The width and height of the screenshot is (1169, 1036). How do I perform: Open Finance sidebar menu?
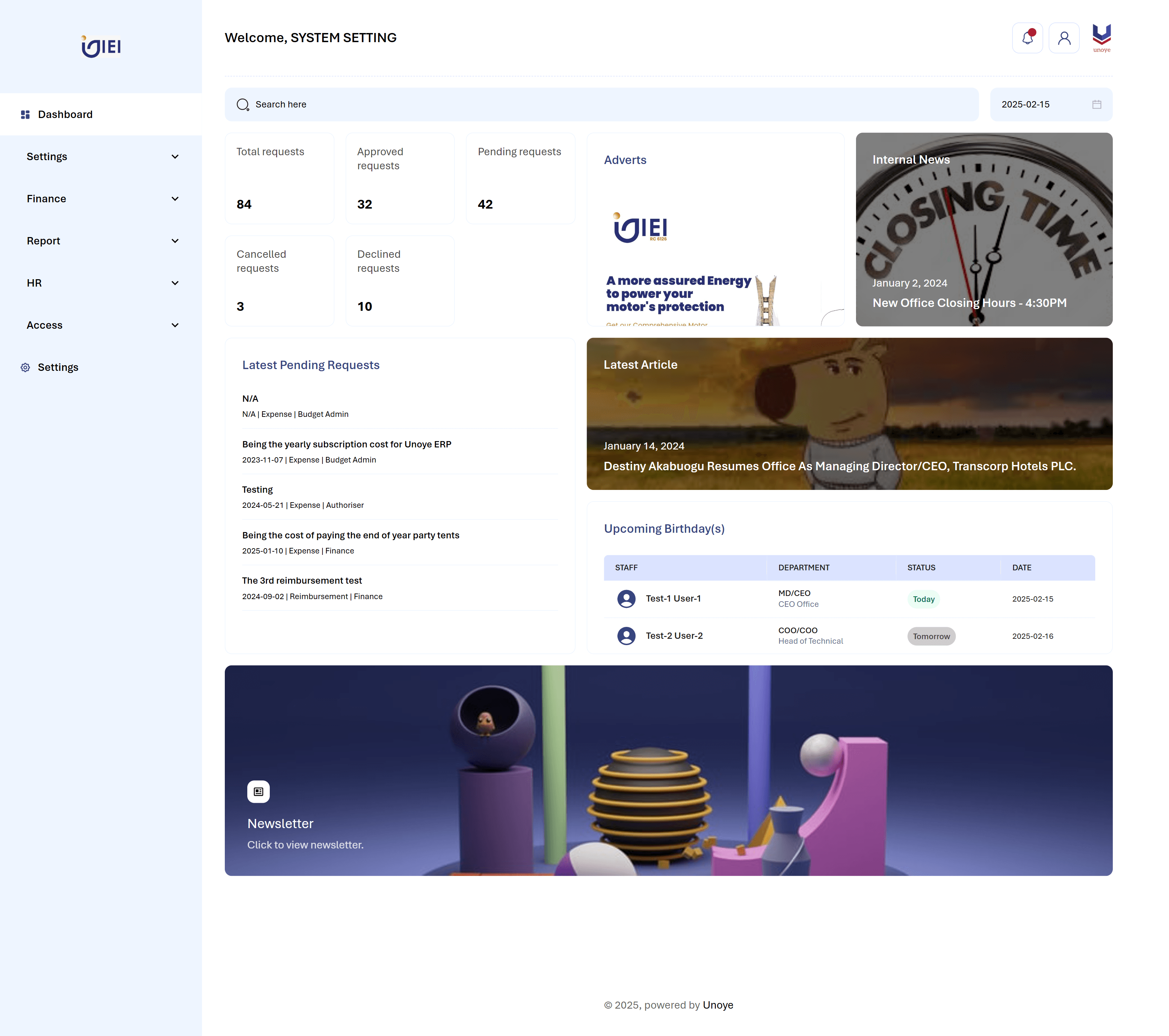101,199
